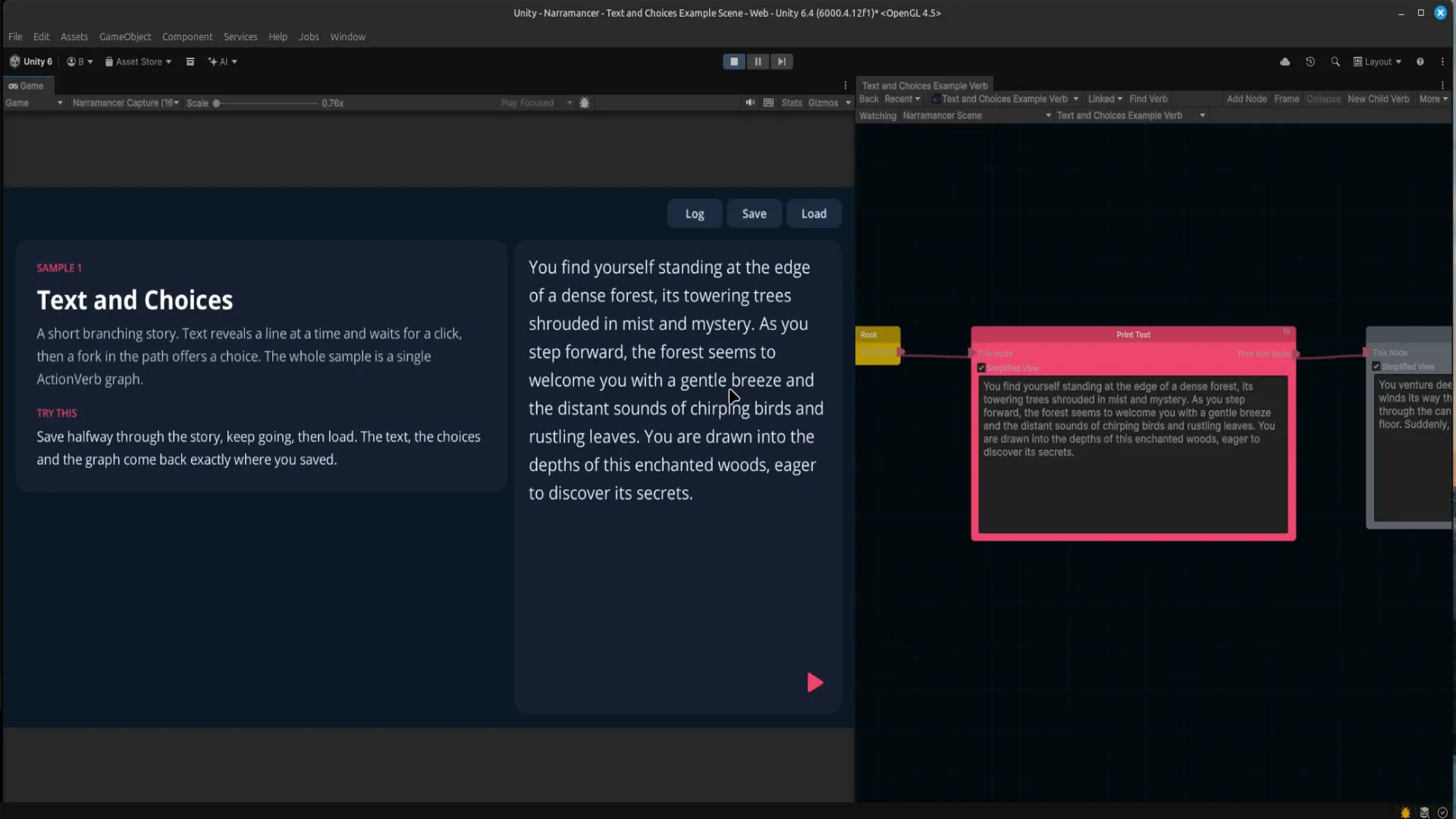Click the Add Node button
Viewport: 1456px width, 819px height.
coord(1247,99)
